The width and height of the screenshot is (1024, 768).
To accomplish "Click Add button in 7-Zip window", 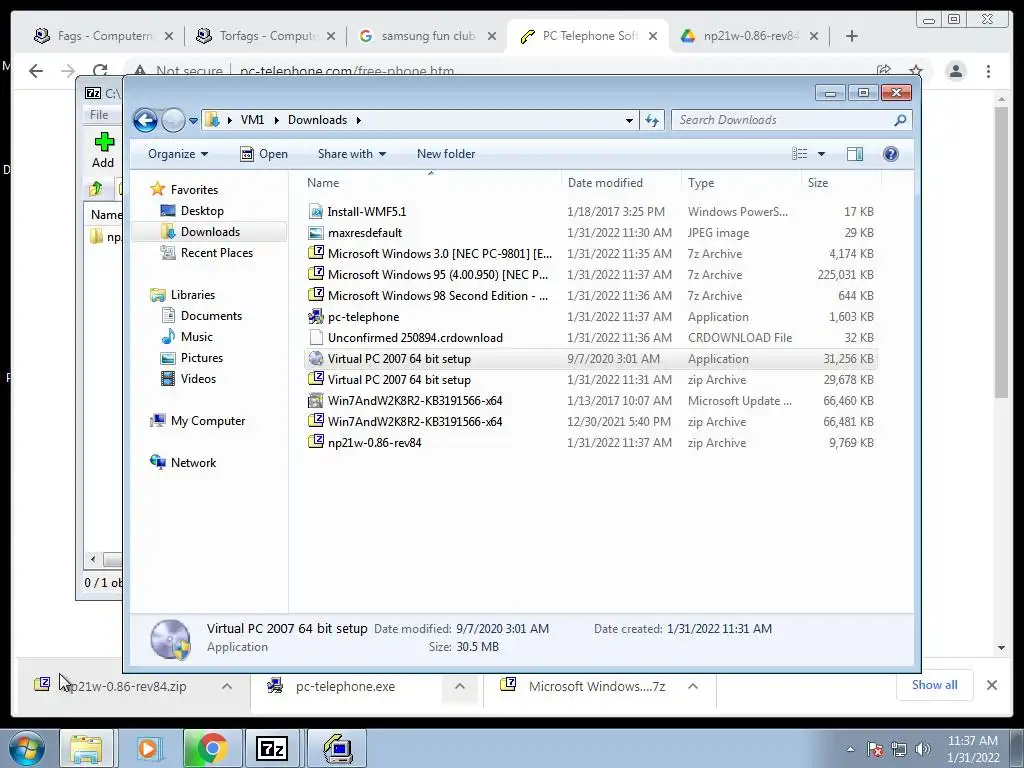I will pyautogui.click(x=103, y=150).
